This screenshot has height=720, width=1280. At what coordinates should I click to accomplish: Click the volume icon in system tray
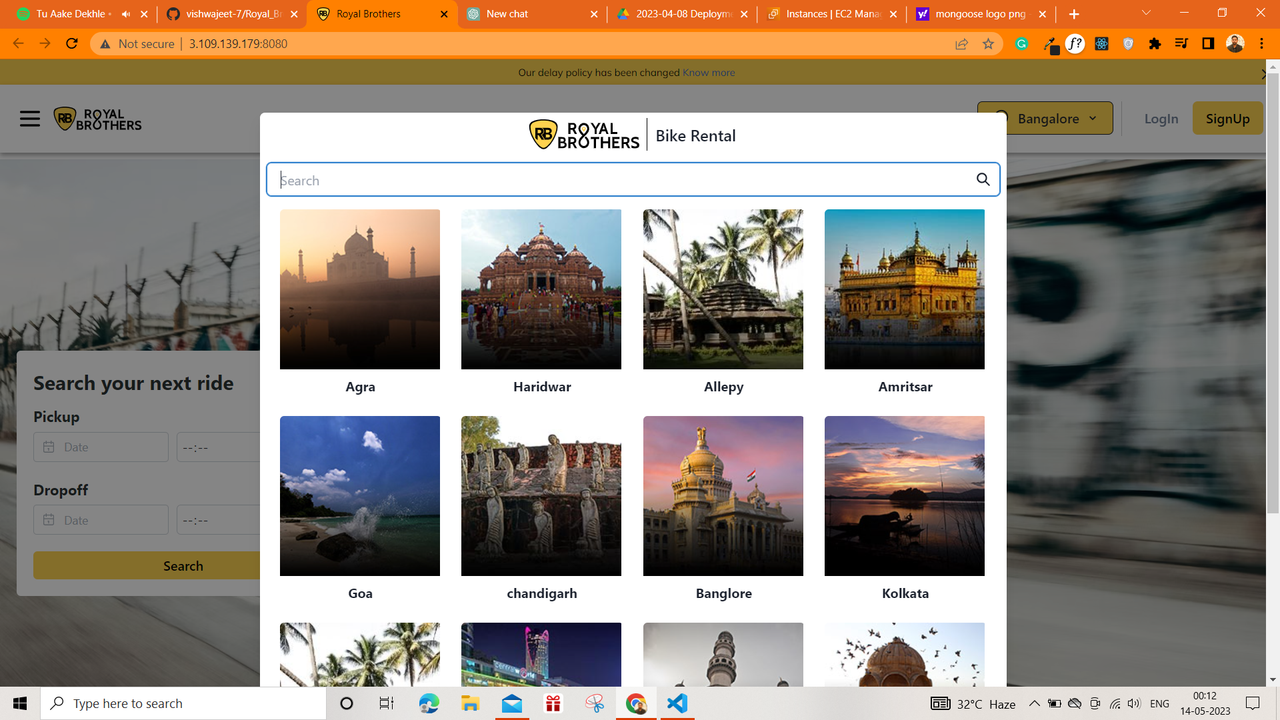click(x=1133, y=704)
